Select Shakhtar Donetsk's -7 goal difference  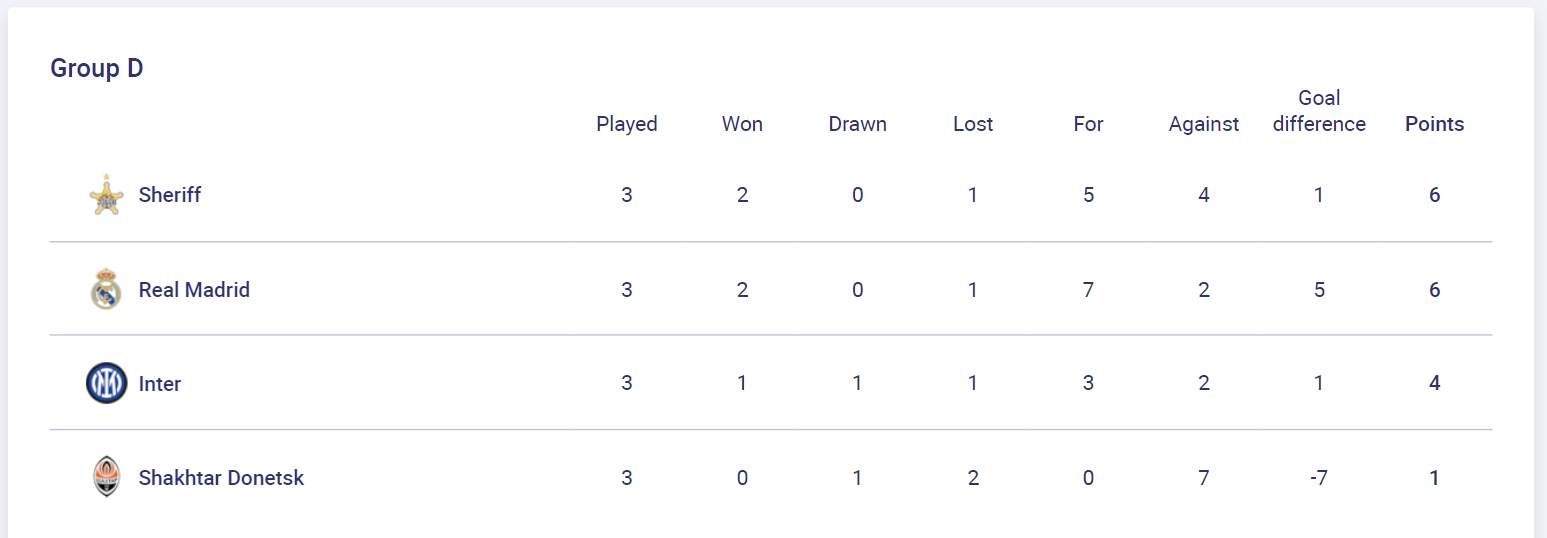(1319, 478)
